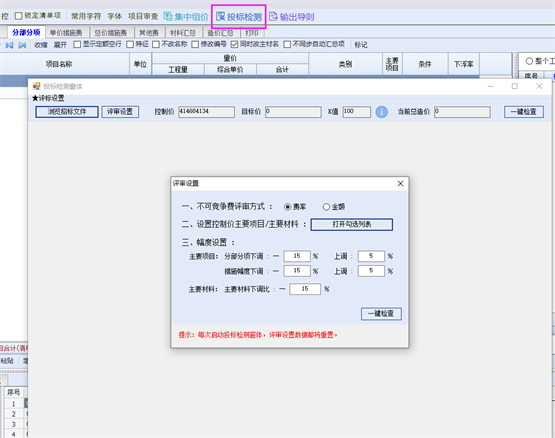Open the 输出导则 toolbar item
555x438 pixels.
pyautogui.click(x=292, y=17)
